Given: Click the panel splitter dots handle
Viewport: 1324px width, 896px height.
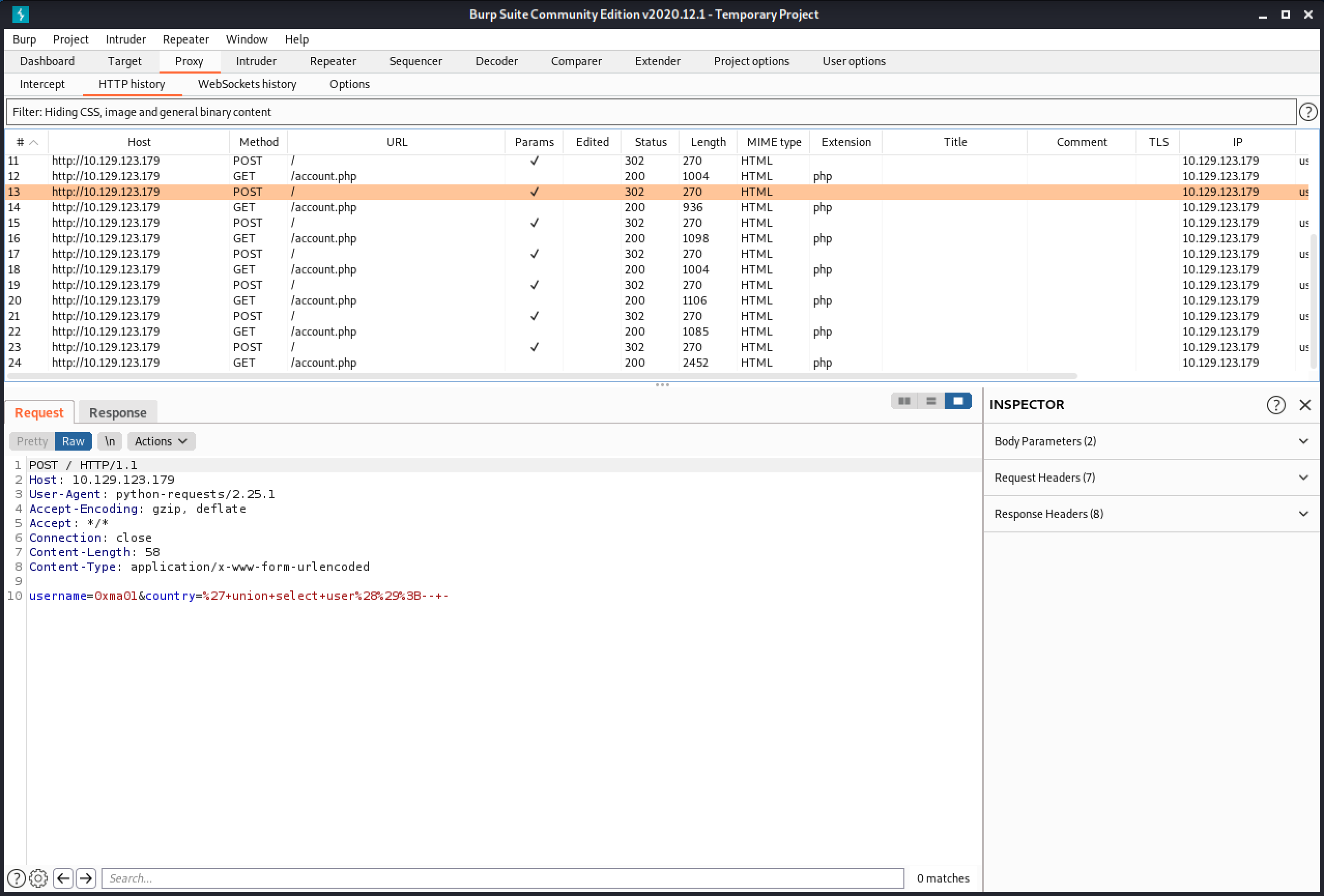Looking at the screenshot, I should pyautogui.click(x=662, y=384).
